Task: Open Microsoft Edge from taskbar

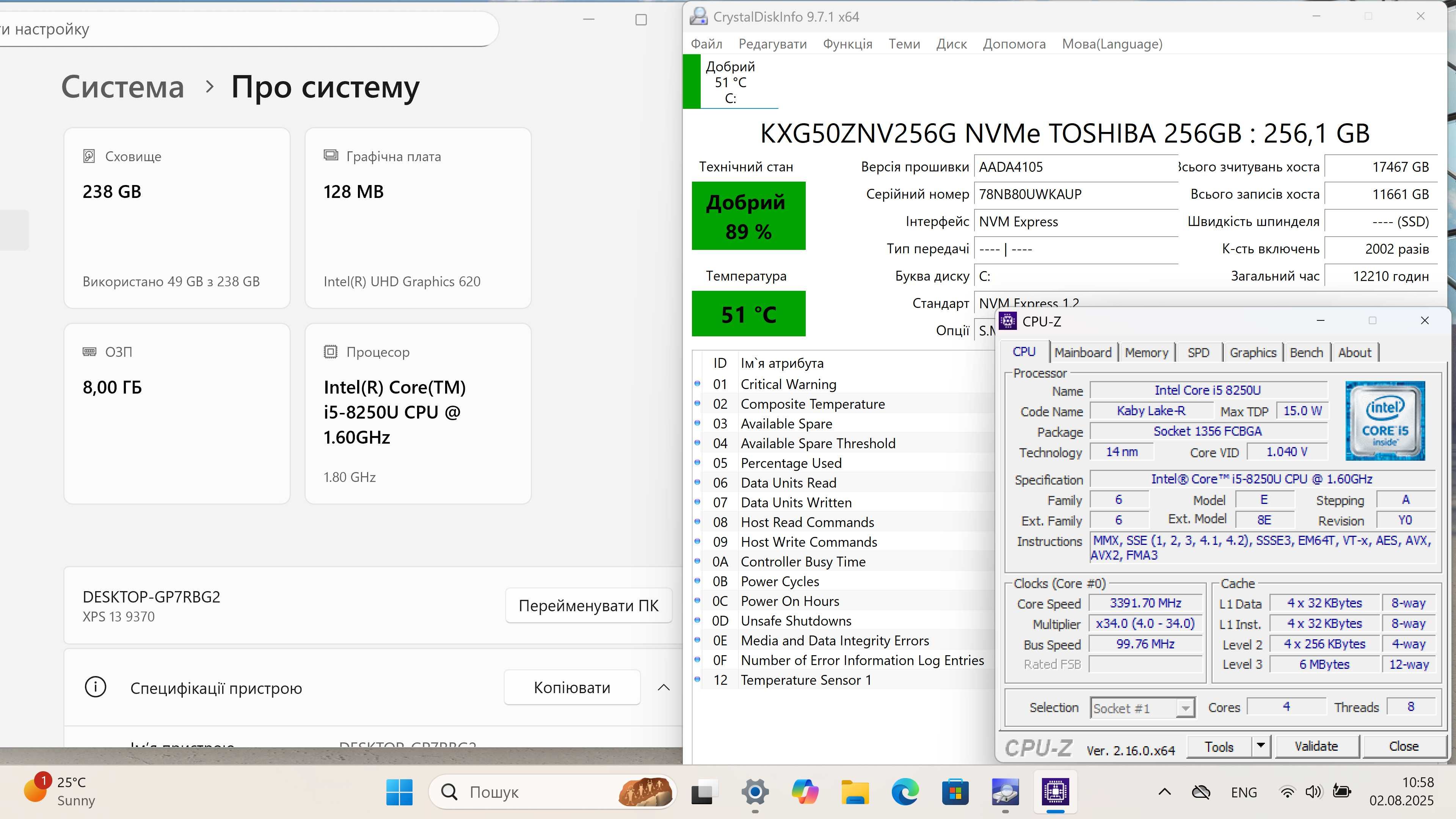Action: coord(905,792)
